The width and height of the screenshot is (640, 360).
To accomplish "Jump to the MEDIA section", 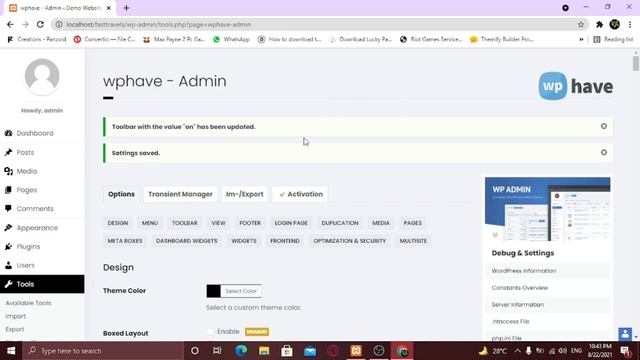I will click(x=381, y=223).
